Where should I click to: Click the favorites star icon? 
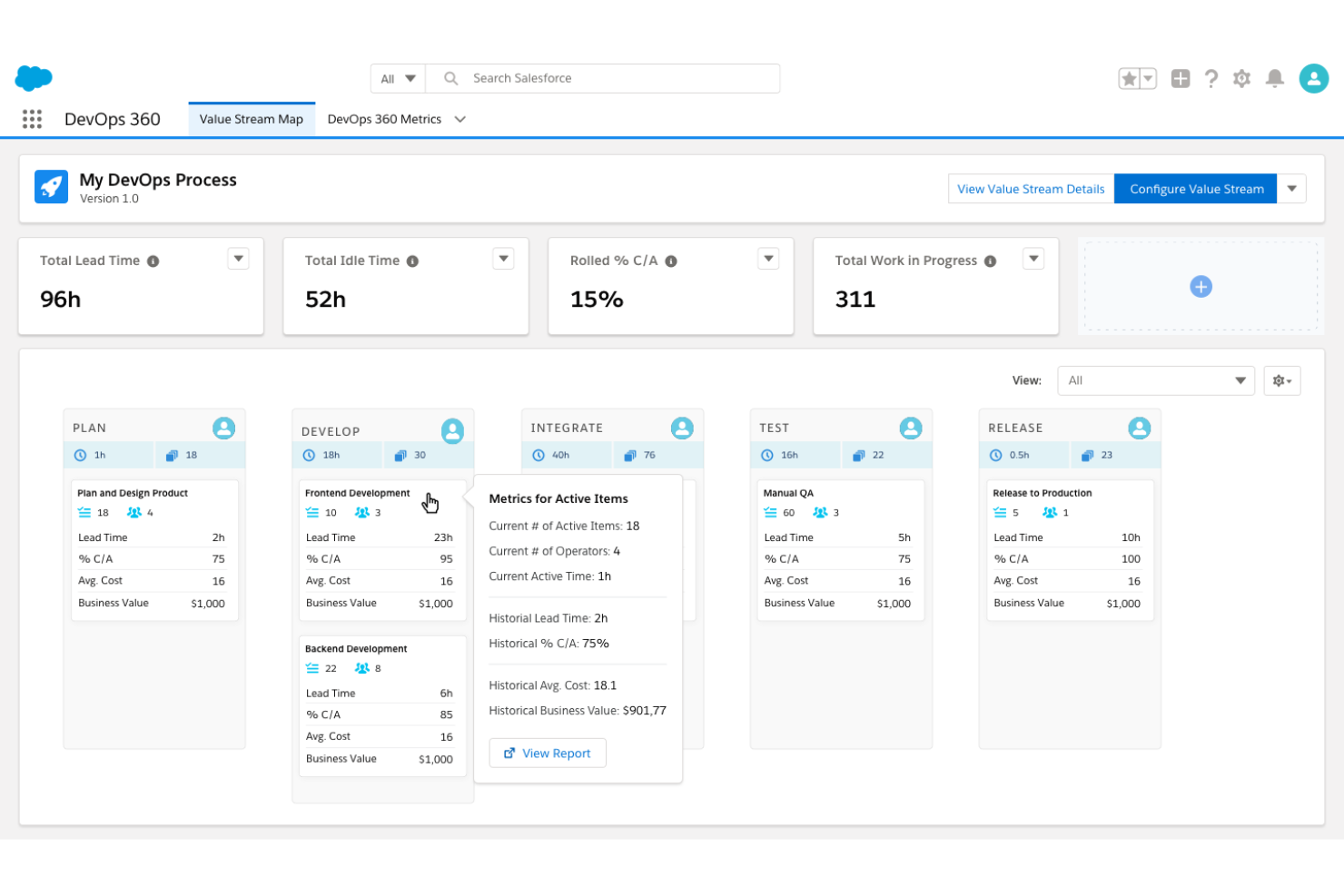[1131, 78]
